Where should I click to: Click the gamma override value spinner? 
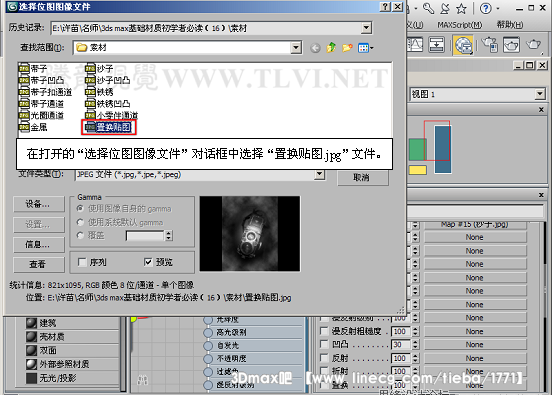click(169, 236)
